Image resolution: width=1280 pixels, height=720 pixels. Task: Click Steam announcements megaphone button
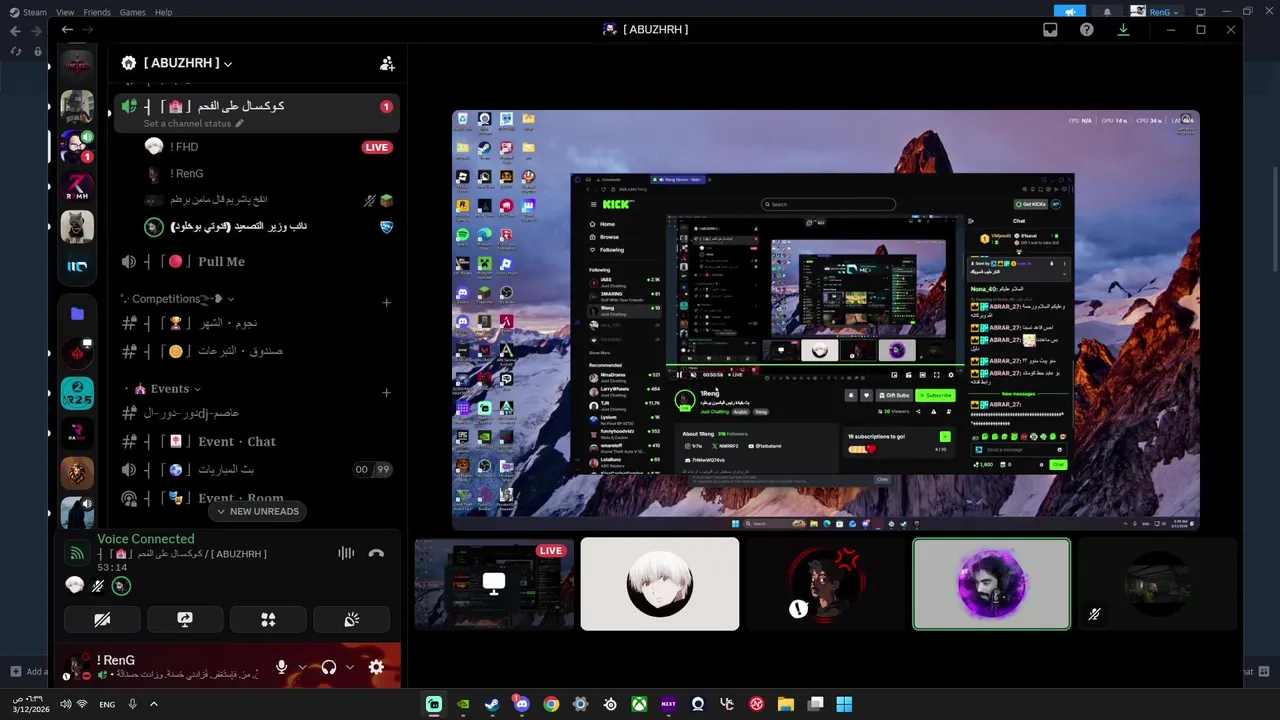[x=1070, y=12]
